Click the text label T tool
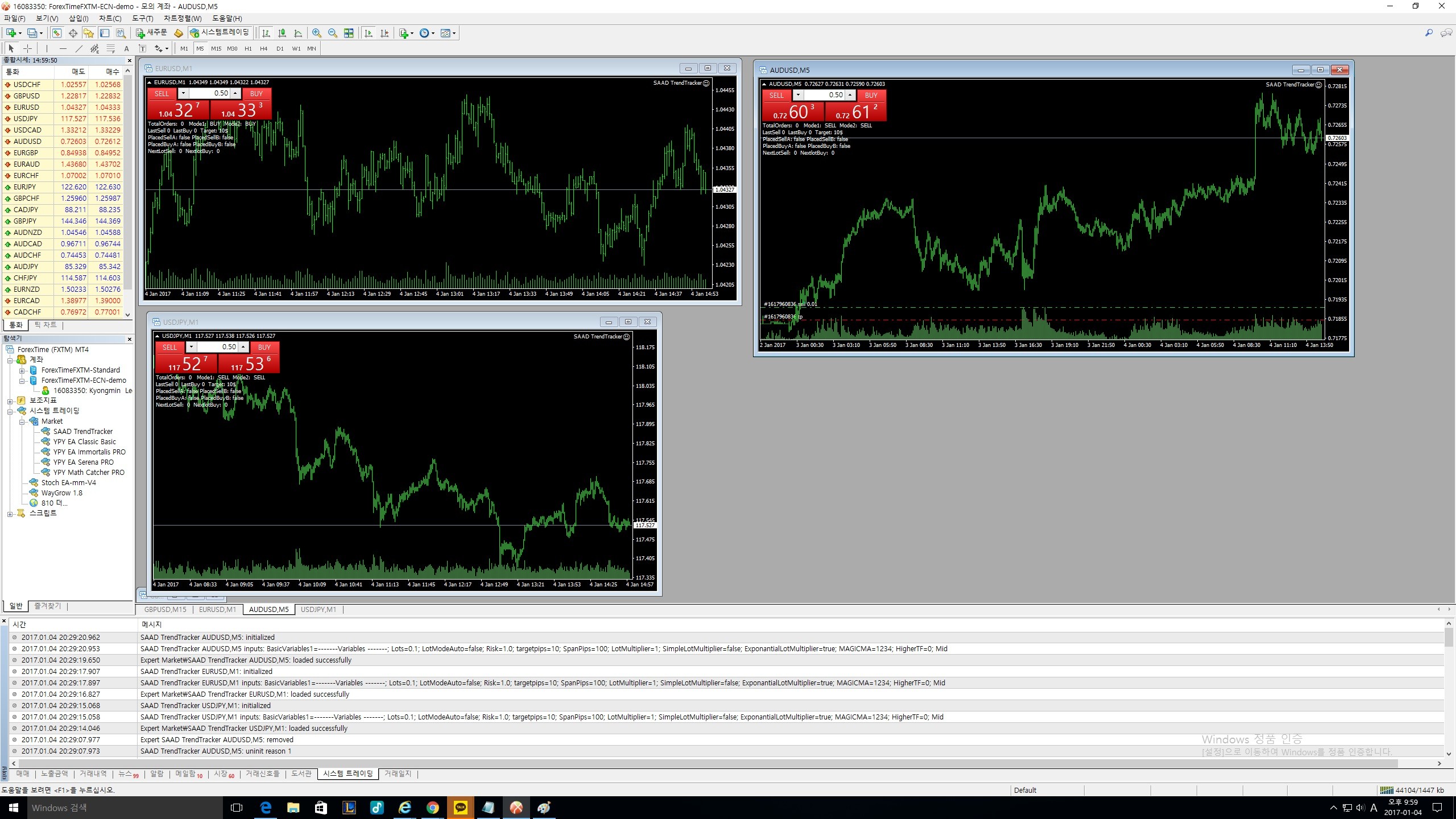This screenshot has width=1456, height=819. [142, 48]
